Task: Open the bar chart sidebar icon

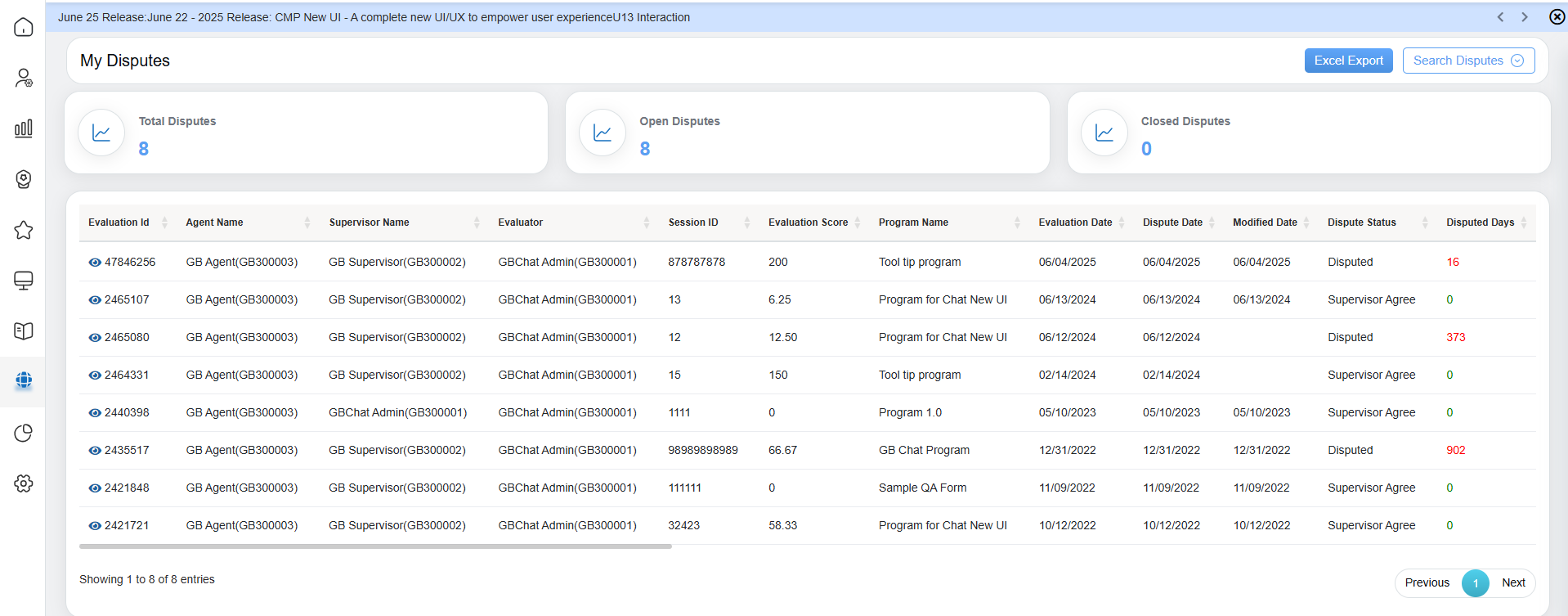Action: pyautogui.click(x=24, y=128)
